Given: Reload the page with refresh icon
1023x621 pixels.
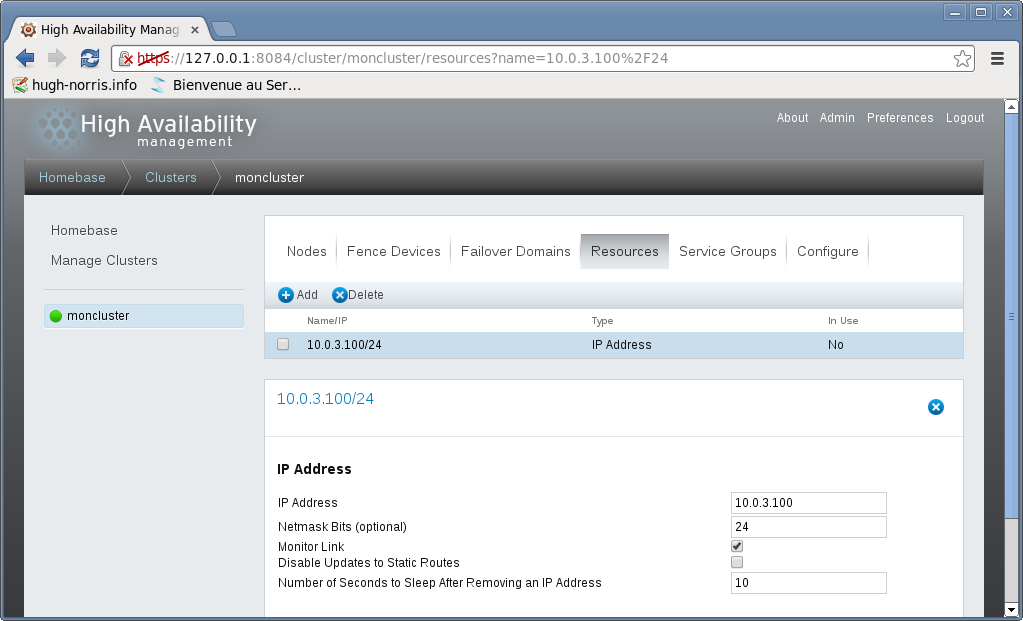Looking at the screenshot, I should click(x=90, y=58).
